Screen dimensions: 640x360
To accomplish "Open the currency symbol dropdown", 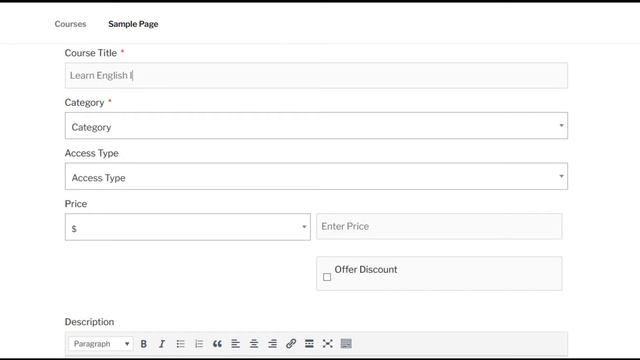I will tap(188, 227).
